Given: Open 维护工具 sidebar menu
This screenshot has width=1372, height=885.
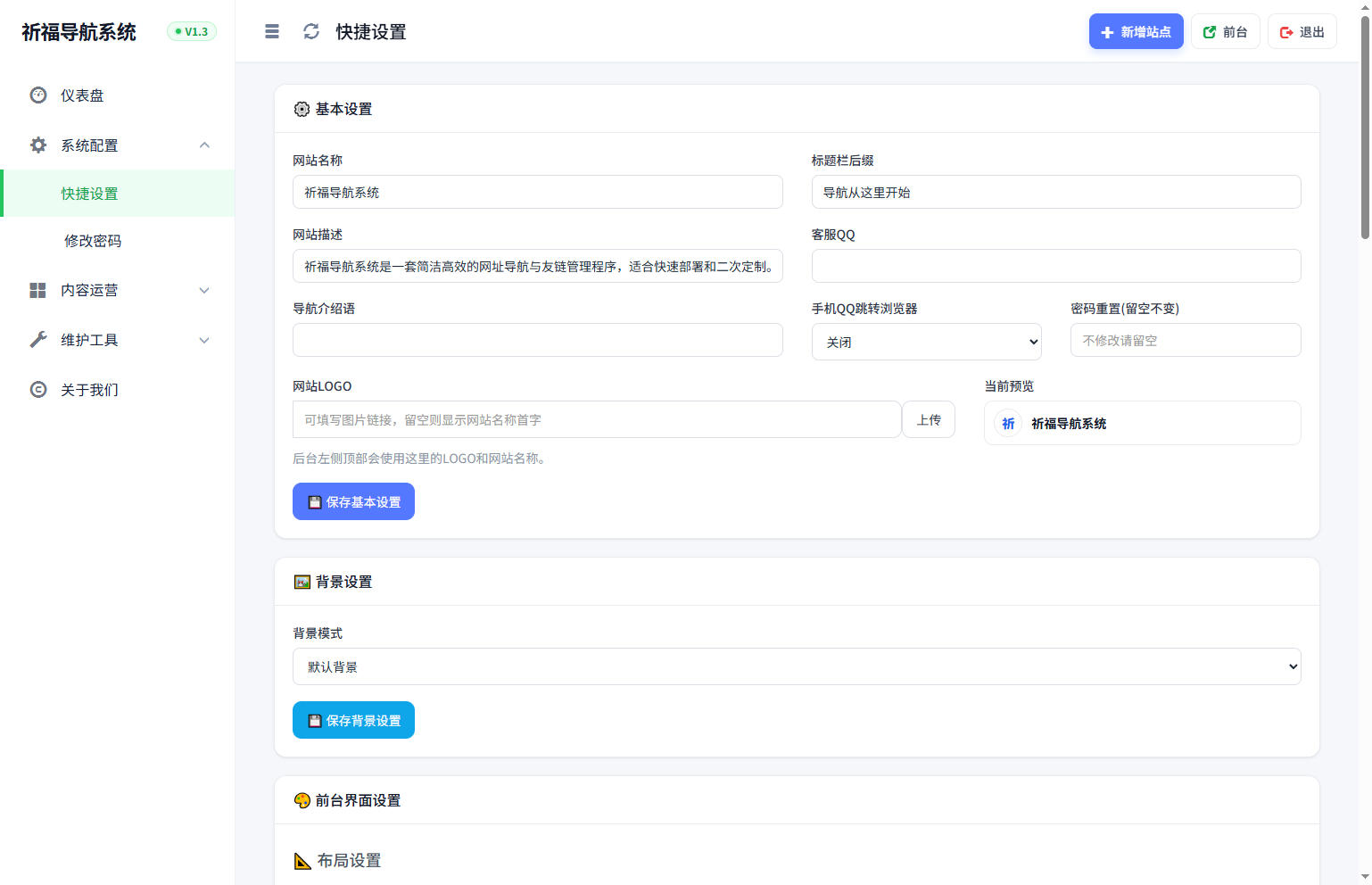Looking at the screenshot, I should 118,340.
